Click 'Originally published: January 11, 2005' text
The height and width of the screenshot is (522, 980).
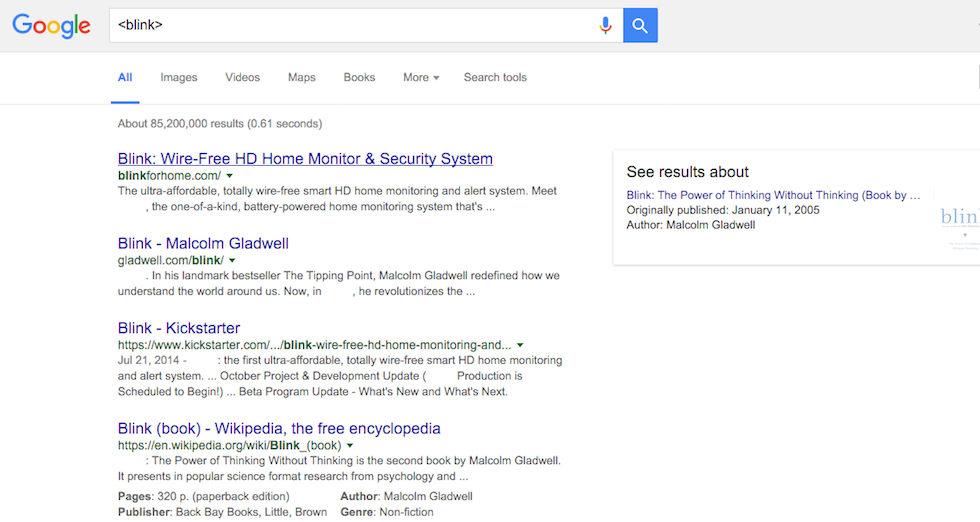(x=723, y=210)
